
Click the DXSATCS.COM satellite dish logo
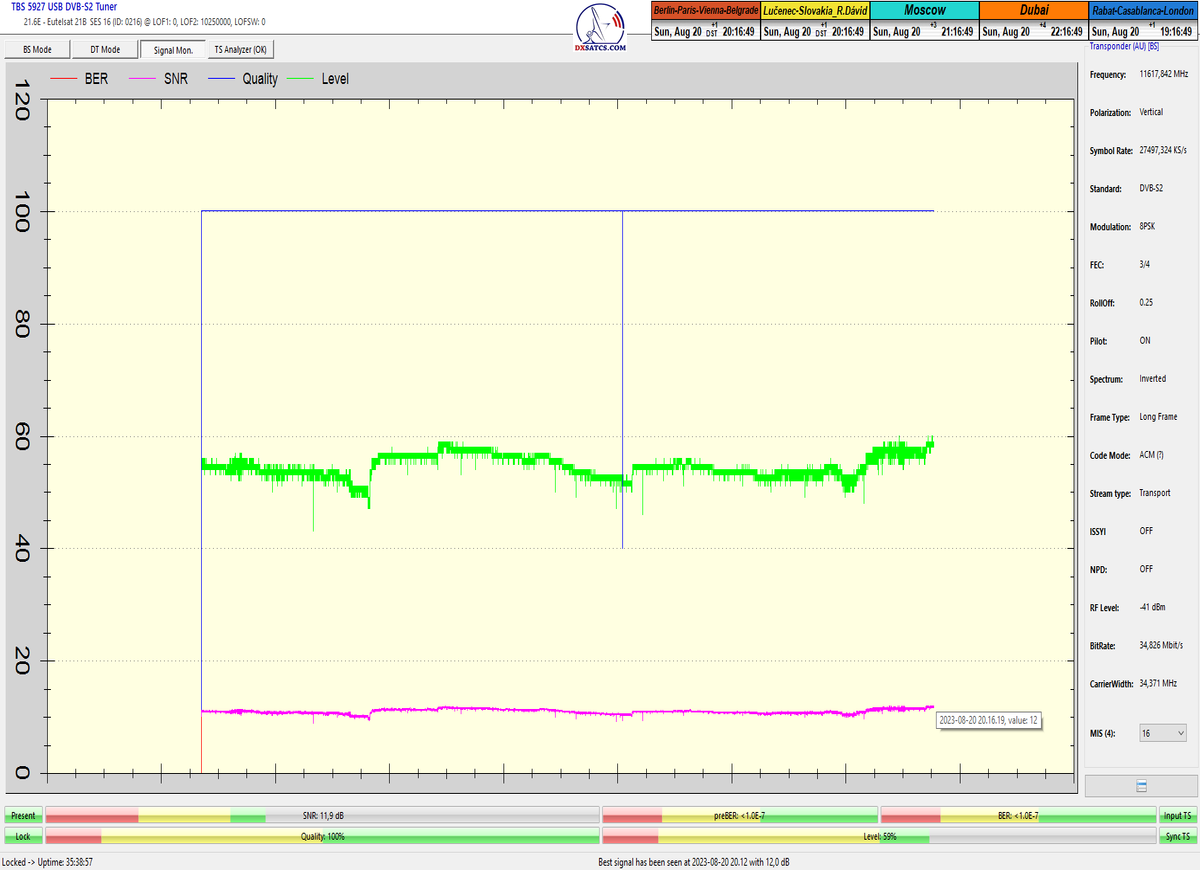[602, 27]
